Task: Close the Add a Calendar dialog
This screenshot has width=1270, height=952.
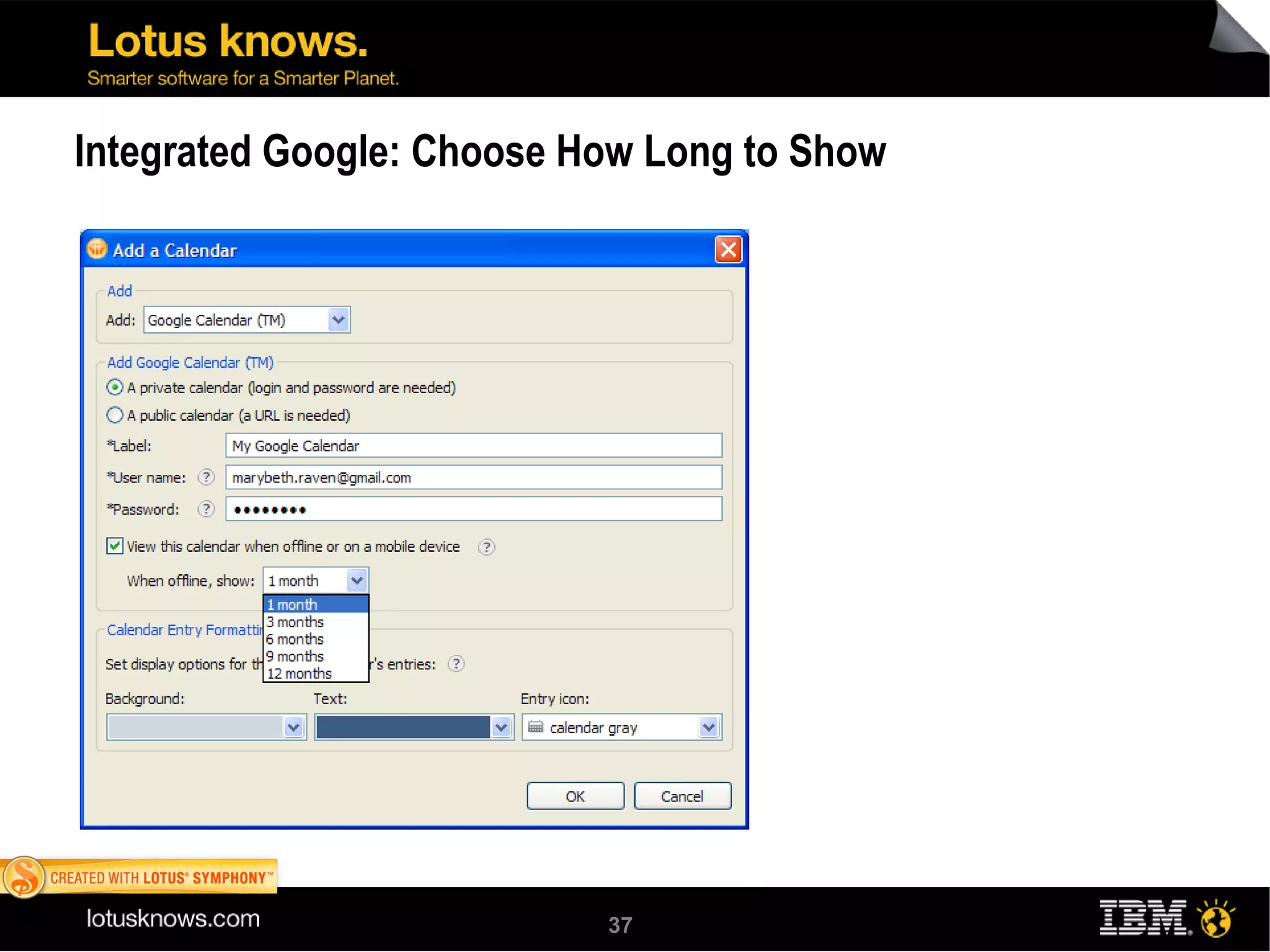Action: [728, 250]
